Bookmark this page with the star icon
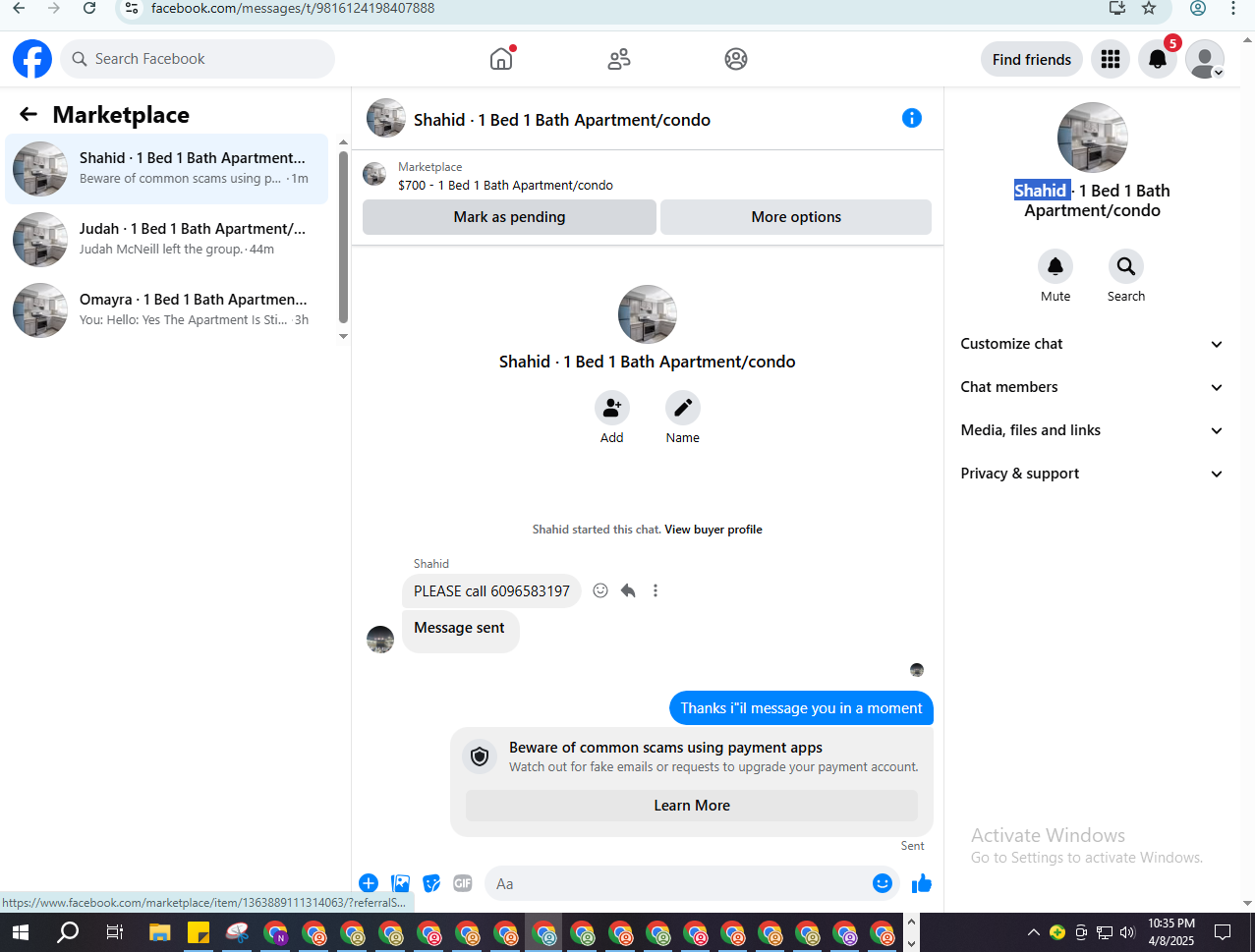The height and width of the screenshot is (952, 1255). click(1149, 8)
